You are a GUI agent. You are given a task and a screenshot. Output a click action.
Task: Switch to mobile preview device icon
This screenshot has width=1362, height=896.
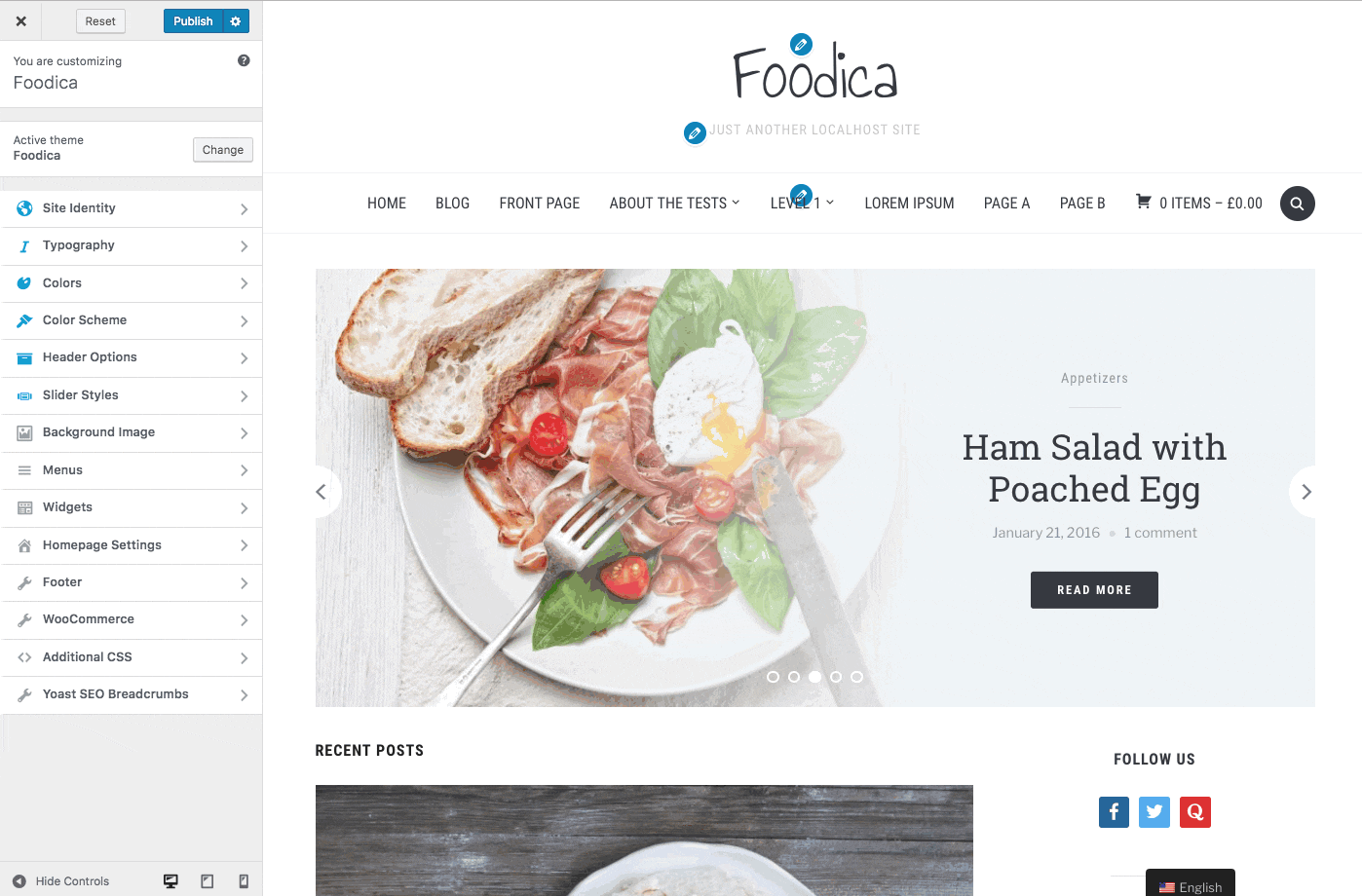click(244, 881)
